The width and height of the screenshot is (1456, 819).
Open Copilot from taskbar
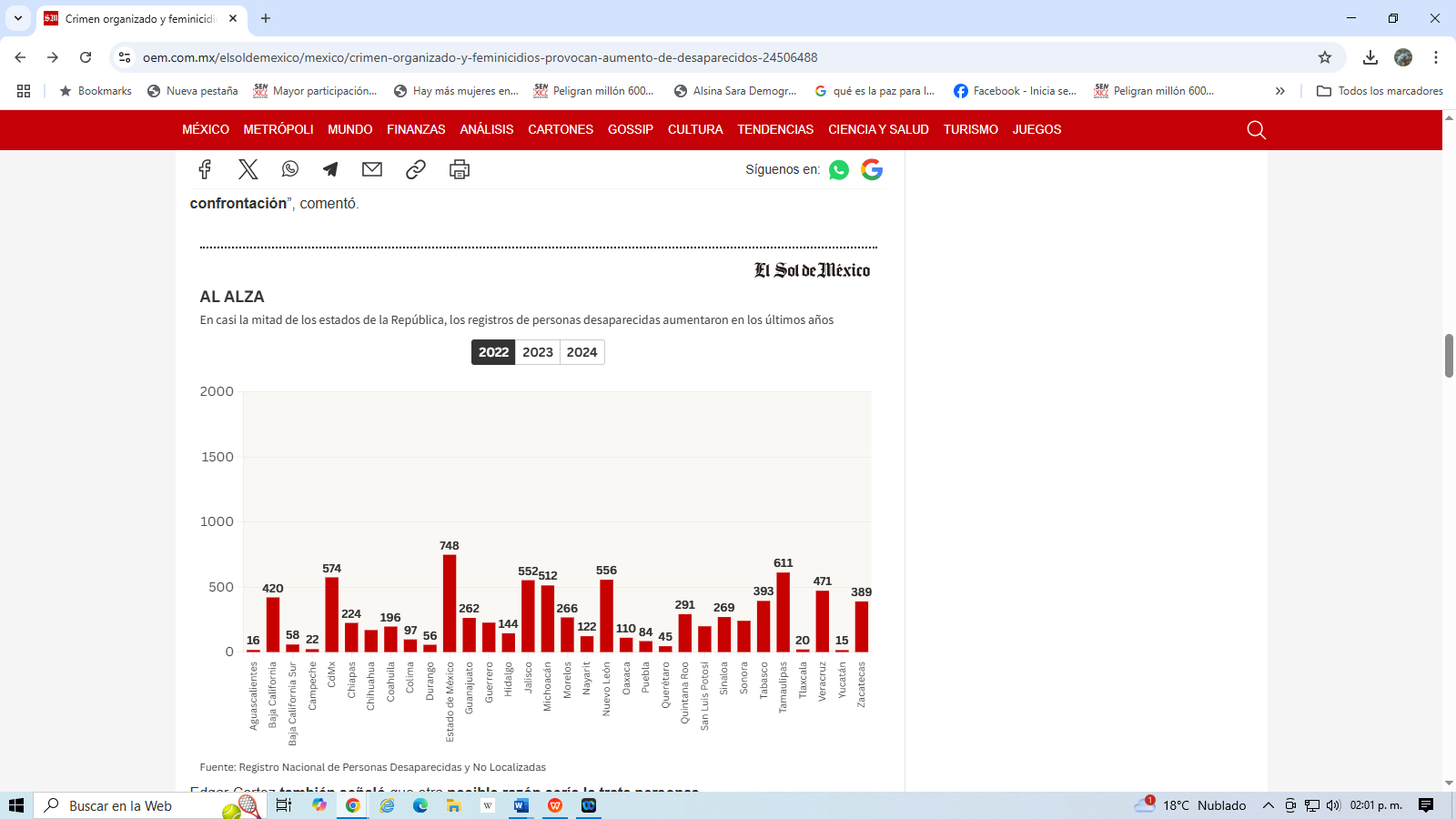tap(318, 805)
